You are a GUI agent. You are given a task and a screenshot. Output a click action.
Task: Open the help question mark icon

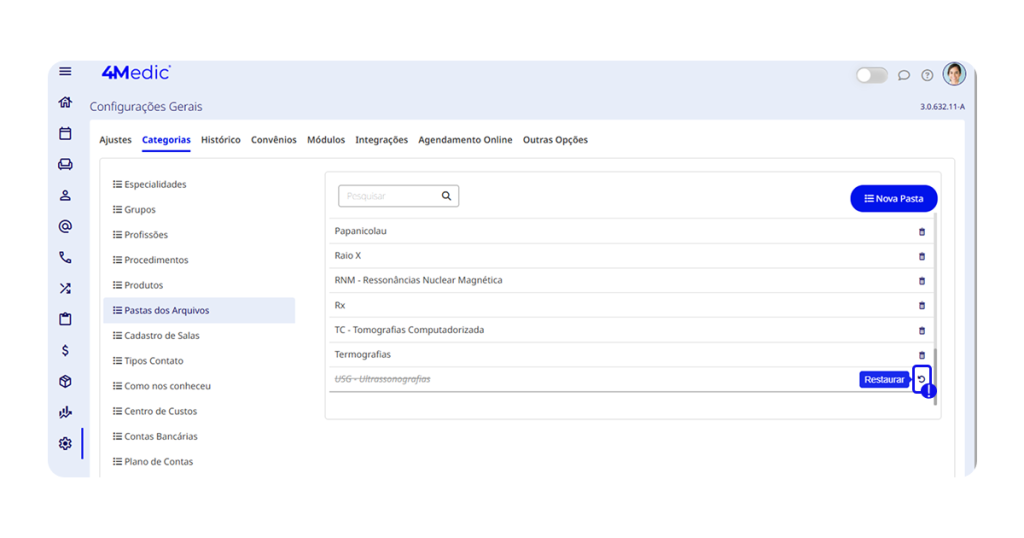click(927, 75)
